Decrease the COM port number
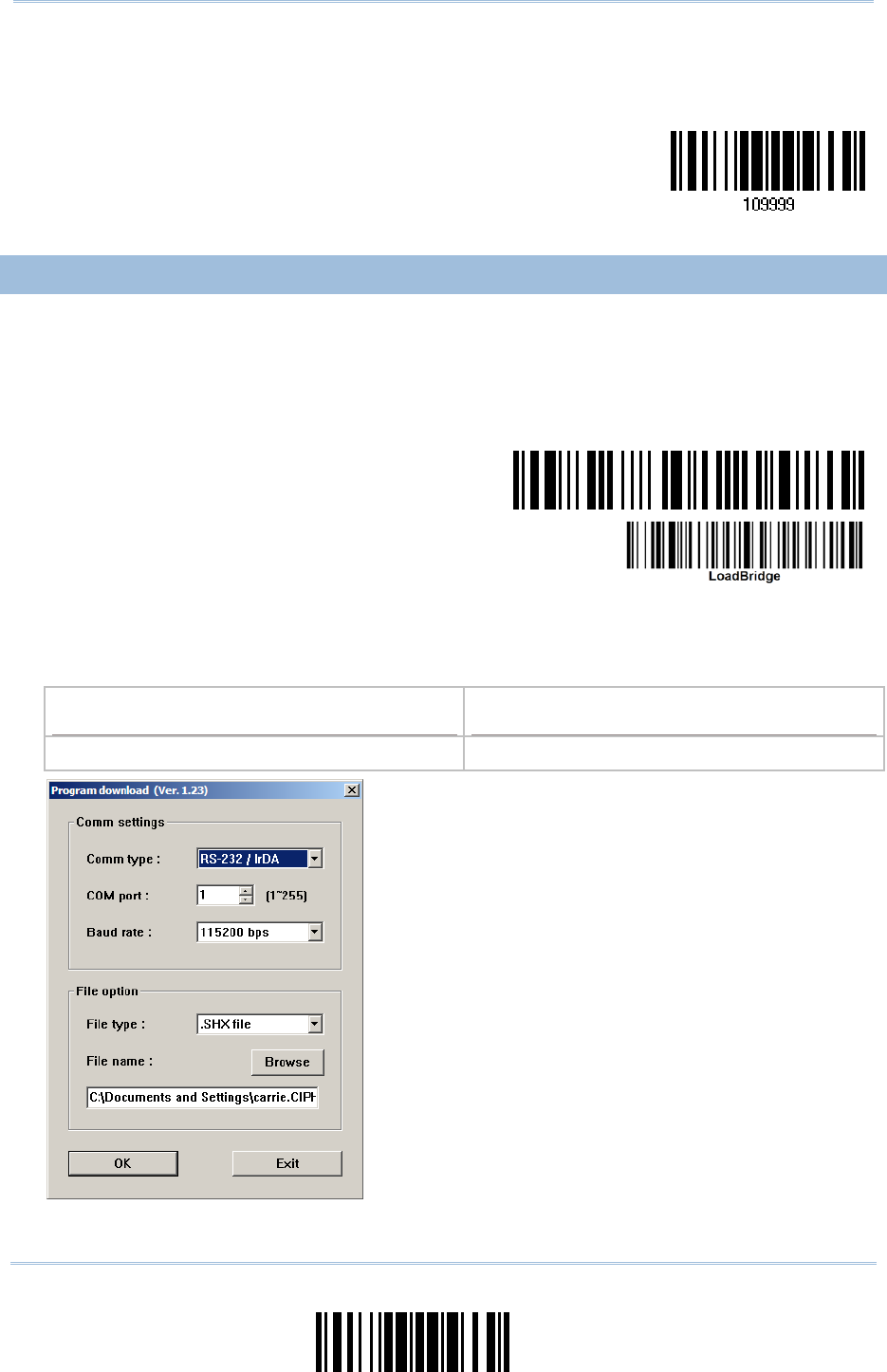Image resolution: width=887 pixels, height=1372 pixels. pos(247,899)
